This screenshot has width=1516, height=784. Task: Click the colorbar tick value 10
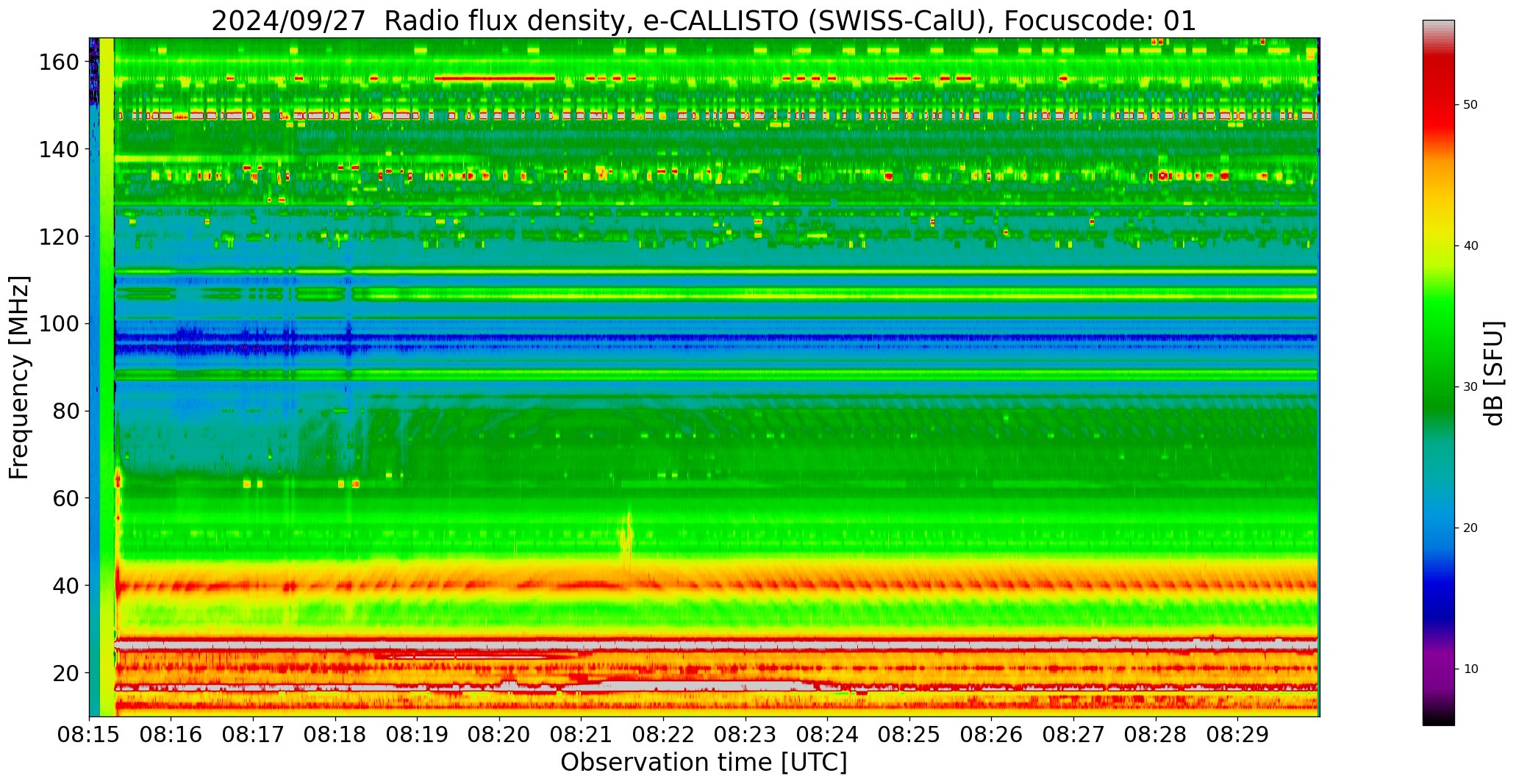point(1470,669)
